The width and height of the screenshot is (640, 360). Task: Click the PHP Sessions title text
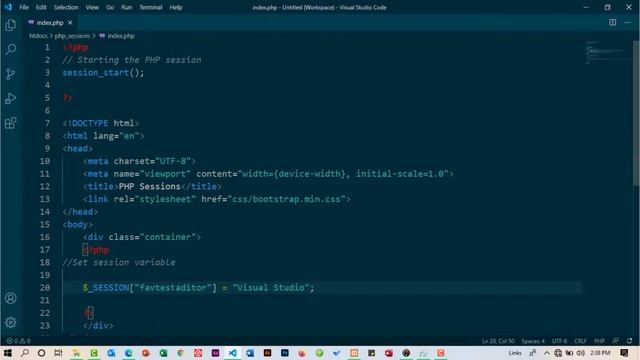click(x=149, y=187)
